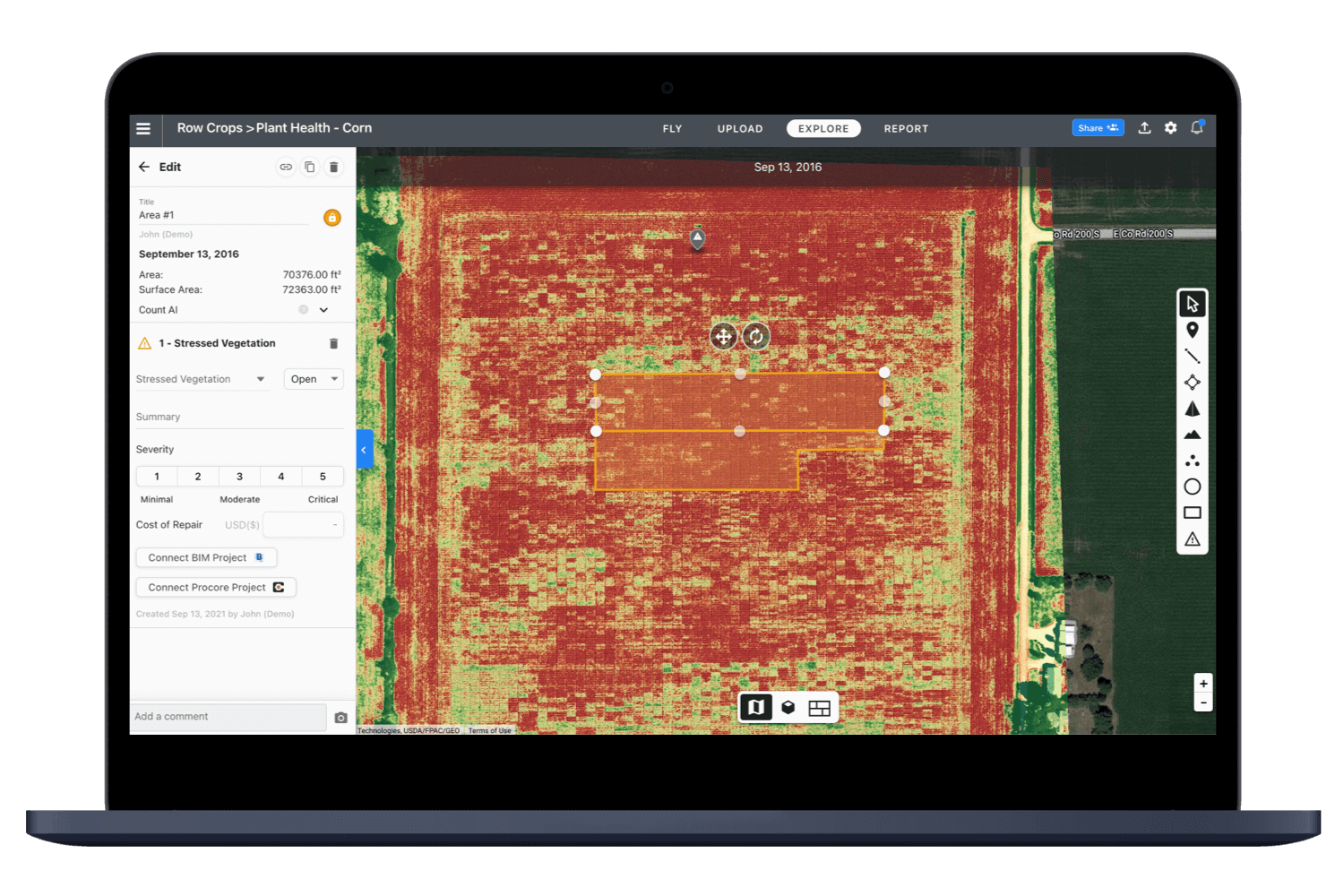The height and width of the screenshot is (896, 1344).
Task: Open the issue status dropdown showing Open
Action: (313, 379)
